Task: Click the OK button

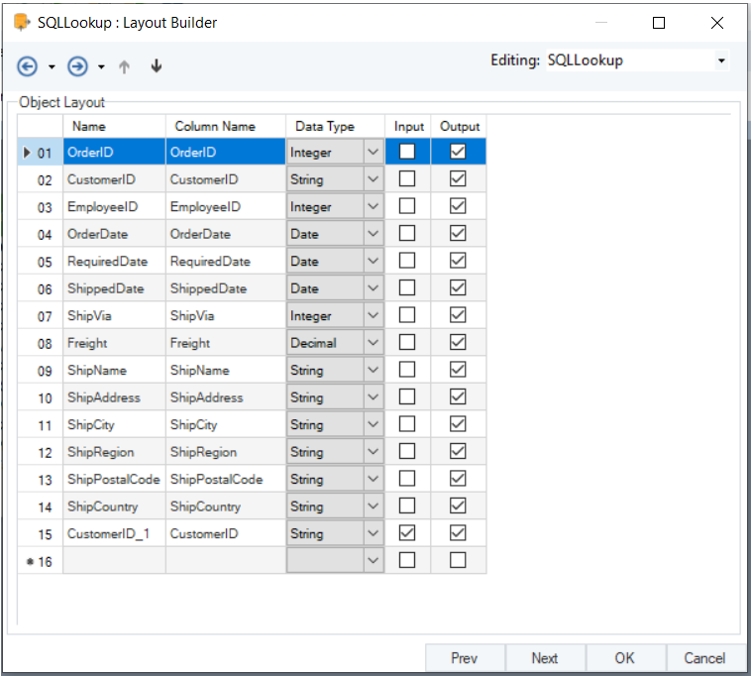Action: point(625,658)
